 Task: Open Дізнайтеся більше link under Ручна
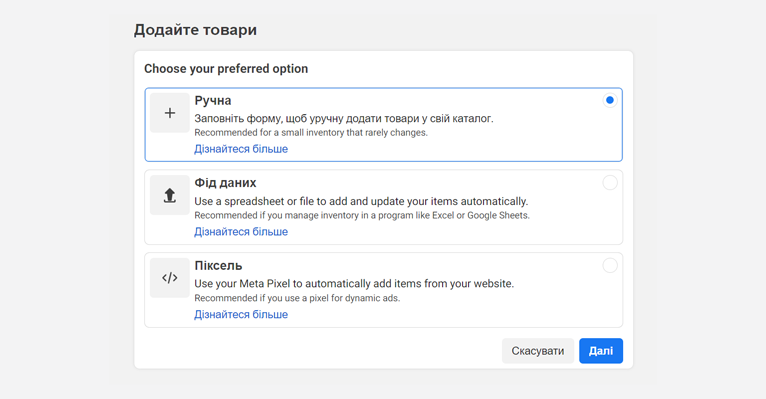[241, 149]
